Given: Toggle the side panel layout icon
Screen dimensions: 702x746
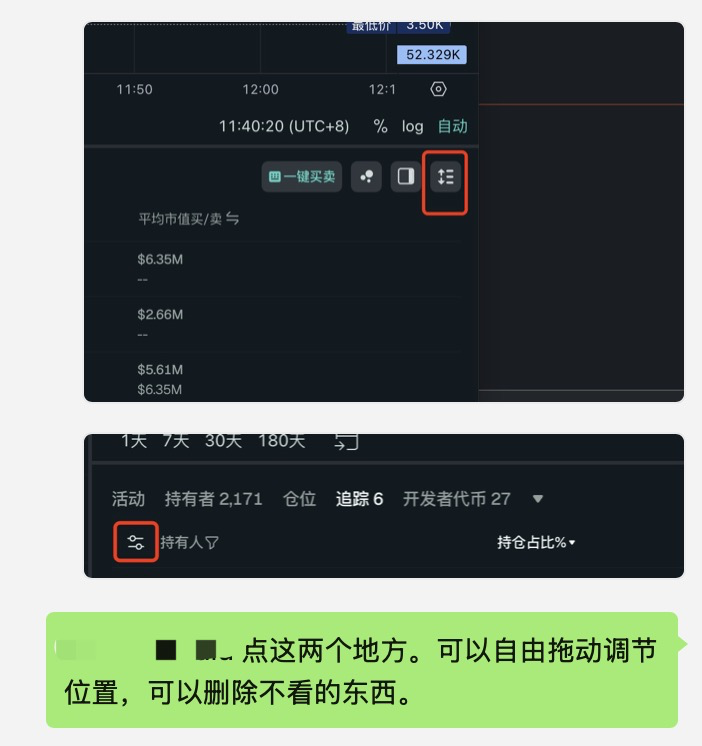Looking at the screenshot, I should pyautogui.click(x=406, y=177).
